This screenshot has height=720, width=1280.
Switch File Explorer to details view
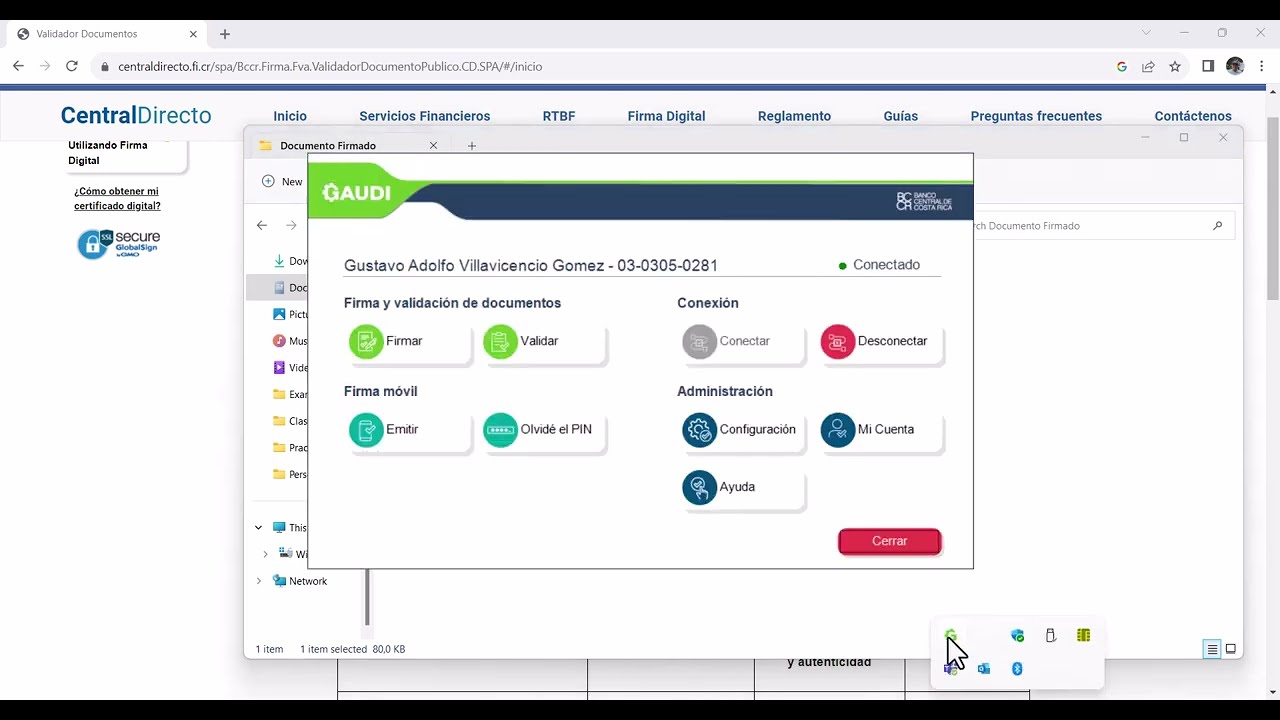pyautogui.click(x=1212, y=649)
